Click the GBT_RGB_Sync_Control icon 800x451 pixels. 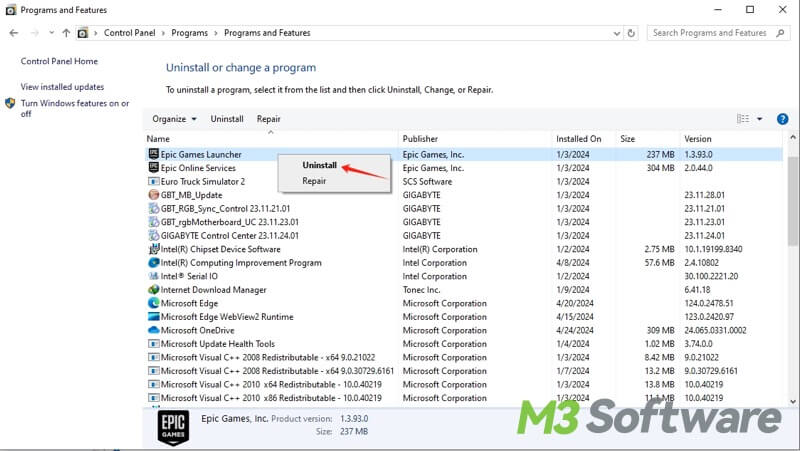click(x=154, y=208)
